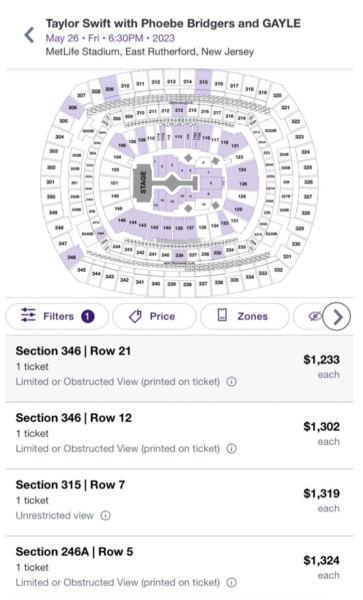Toggle the crossed-eye obstructed view filter
Screen dimensions: 363x600
click(314, 316)
